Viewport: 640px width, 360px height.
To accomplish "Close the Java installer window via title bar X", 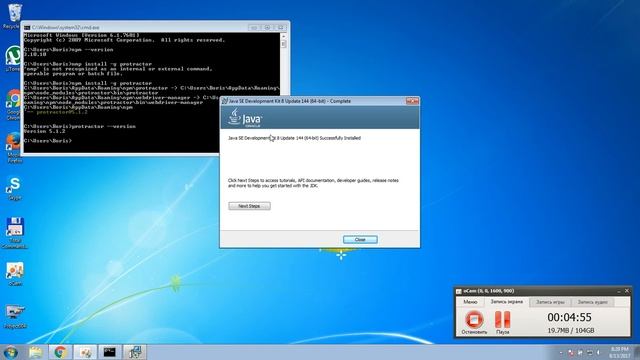I will point(412,101).
